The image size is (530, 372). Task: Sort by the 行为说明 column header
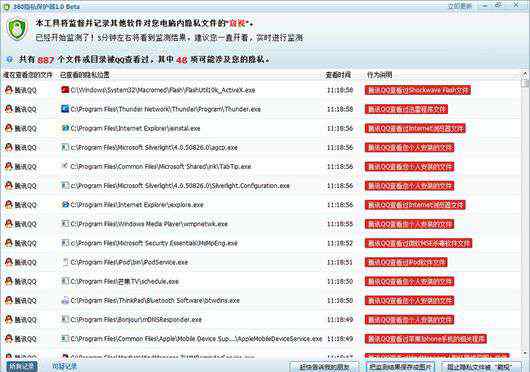(379, 75)
